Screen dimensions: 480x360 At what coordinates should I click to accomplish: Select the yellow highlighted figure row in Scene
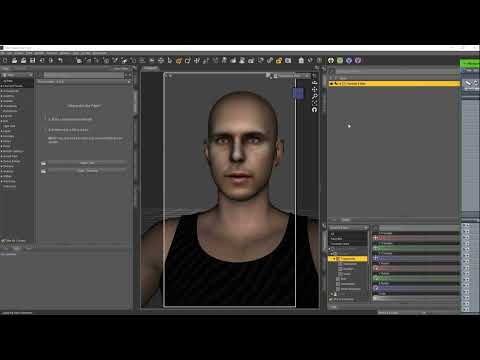394,84
